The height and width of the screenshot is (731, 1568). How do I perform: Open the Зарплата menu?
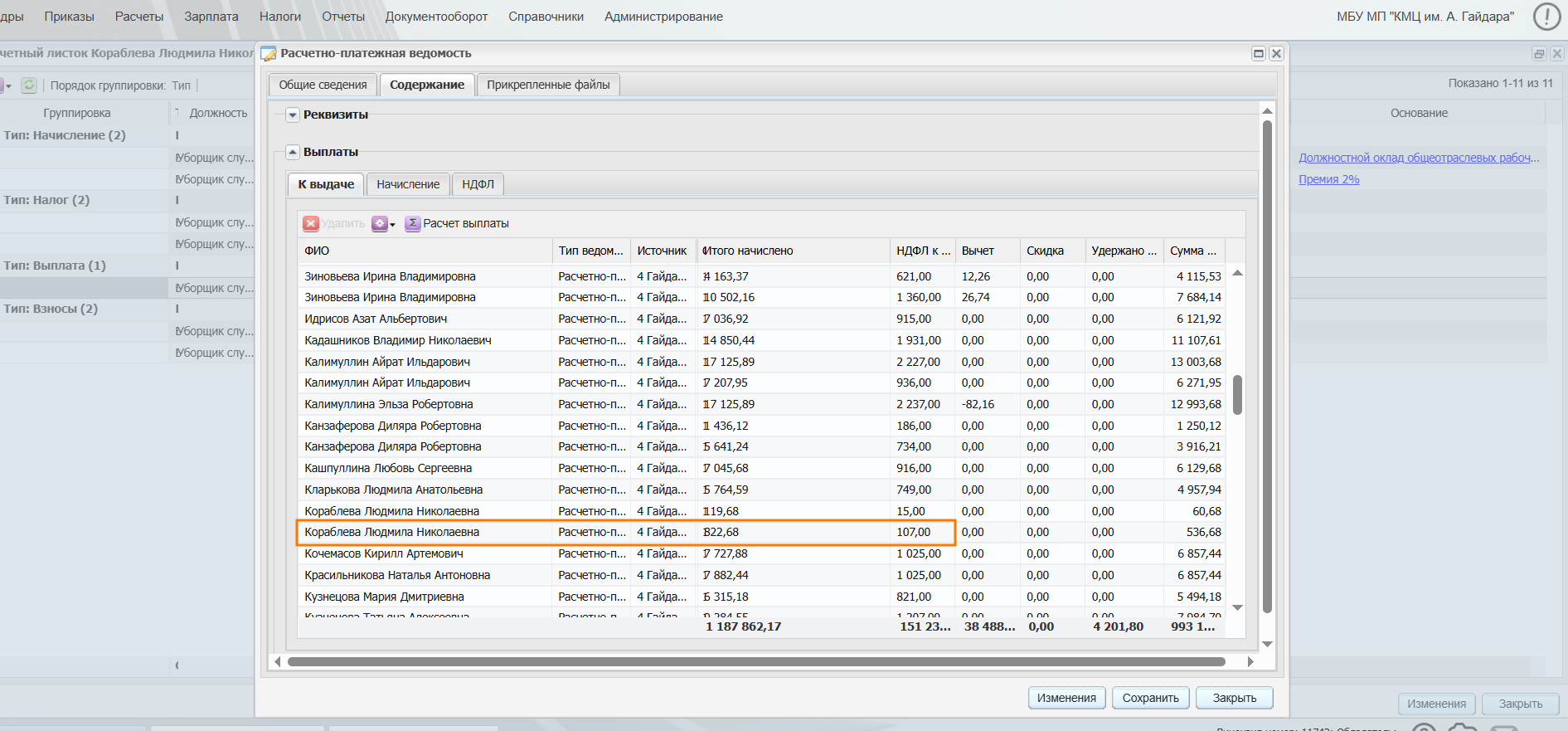211,17
